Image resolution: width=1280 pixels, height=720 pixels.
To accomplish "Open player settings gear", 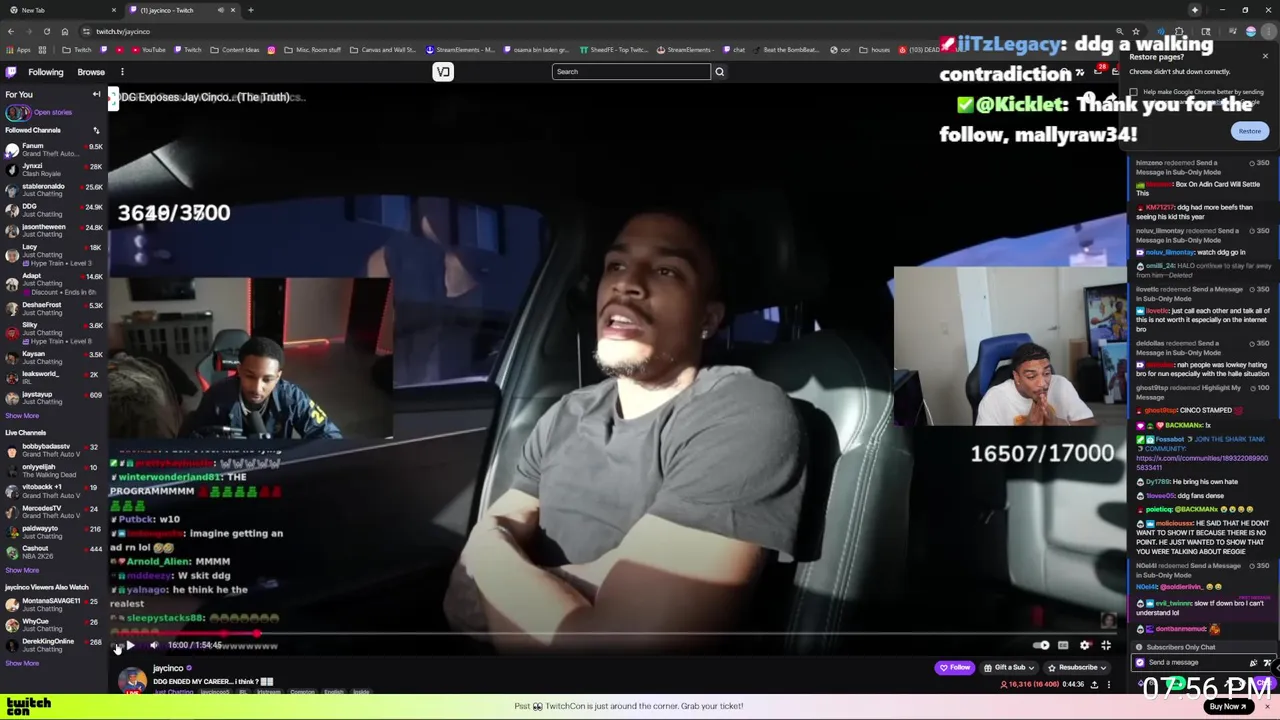I will click(1084, 645).
